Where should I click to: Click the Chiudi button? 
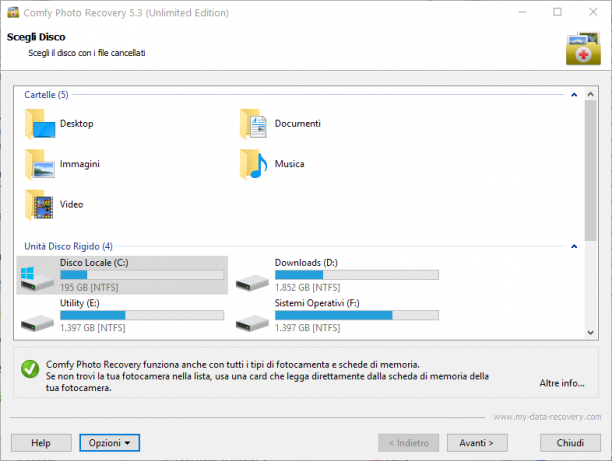[570, 443]
